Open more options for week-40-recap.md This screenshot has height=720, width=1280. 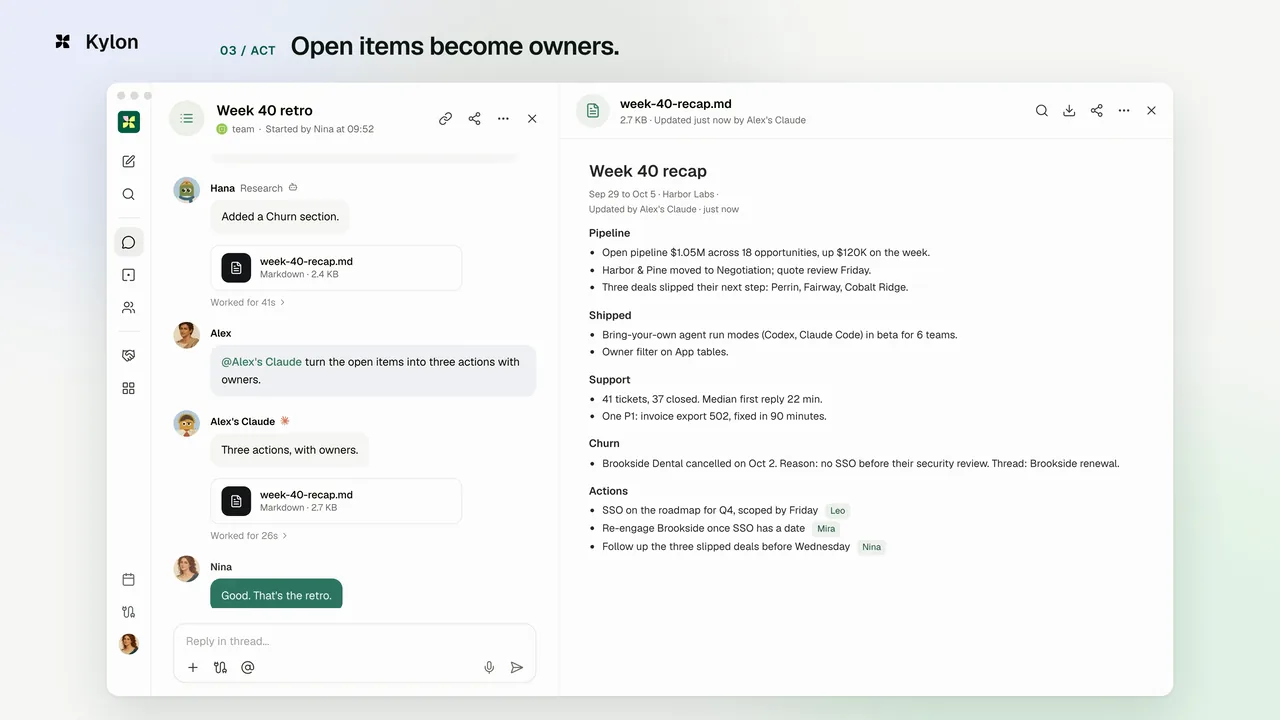pos(1124,111)
